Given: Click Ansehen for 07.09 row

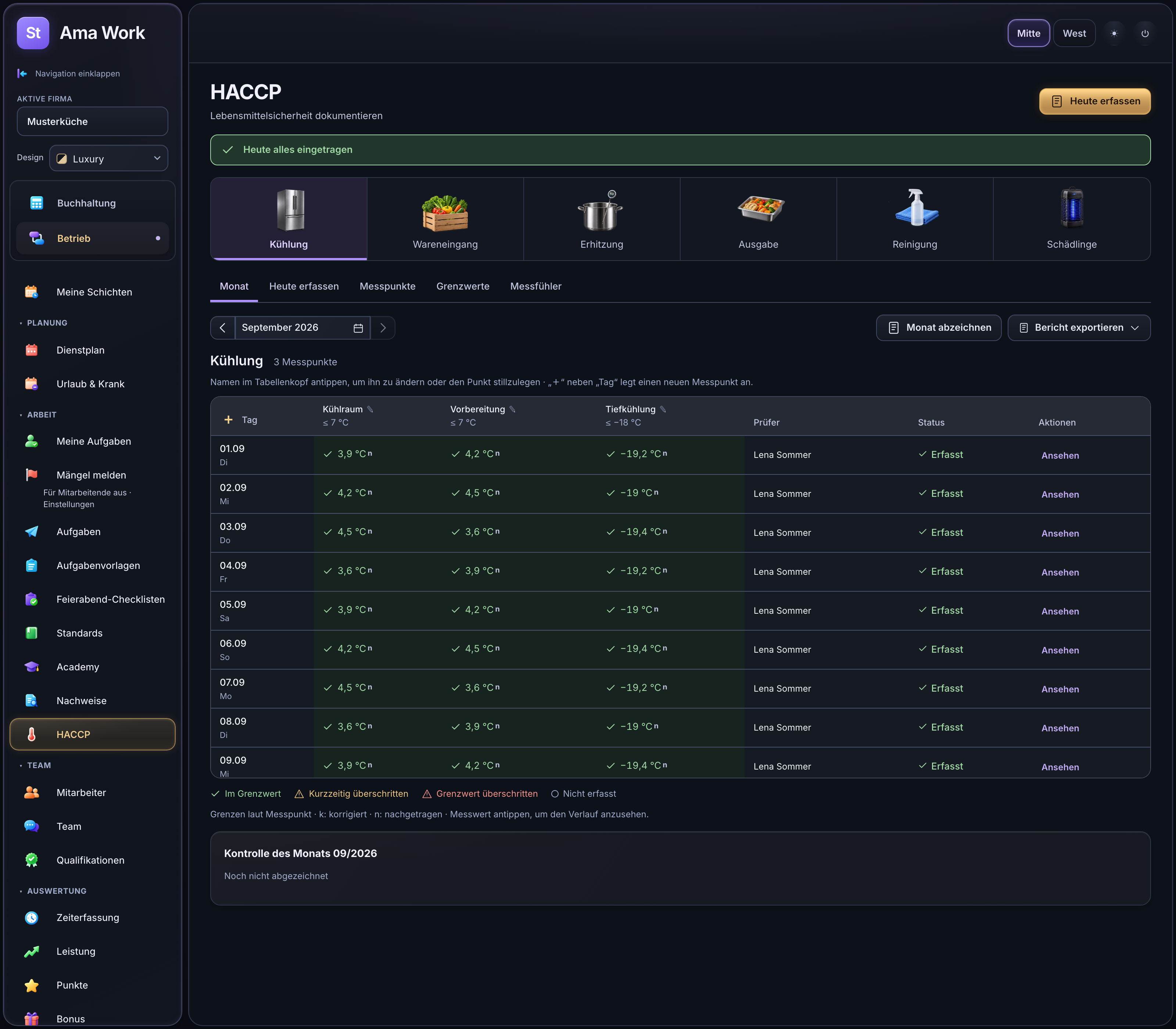Looking at the screenshot, I should tap(1060, 689).
